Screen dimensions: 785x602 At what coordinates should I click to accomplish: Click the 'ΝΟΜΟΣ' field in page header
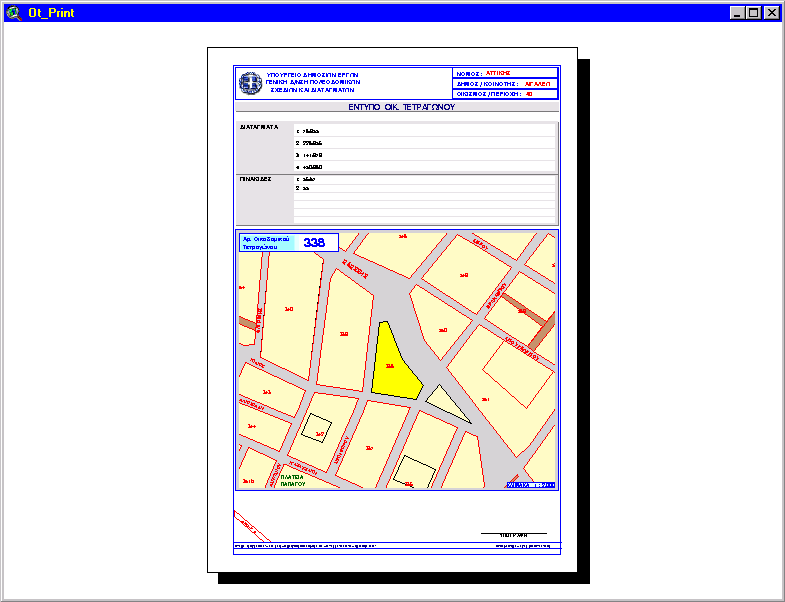coord(505,73)
